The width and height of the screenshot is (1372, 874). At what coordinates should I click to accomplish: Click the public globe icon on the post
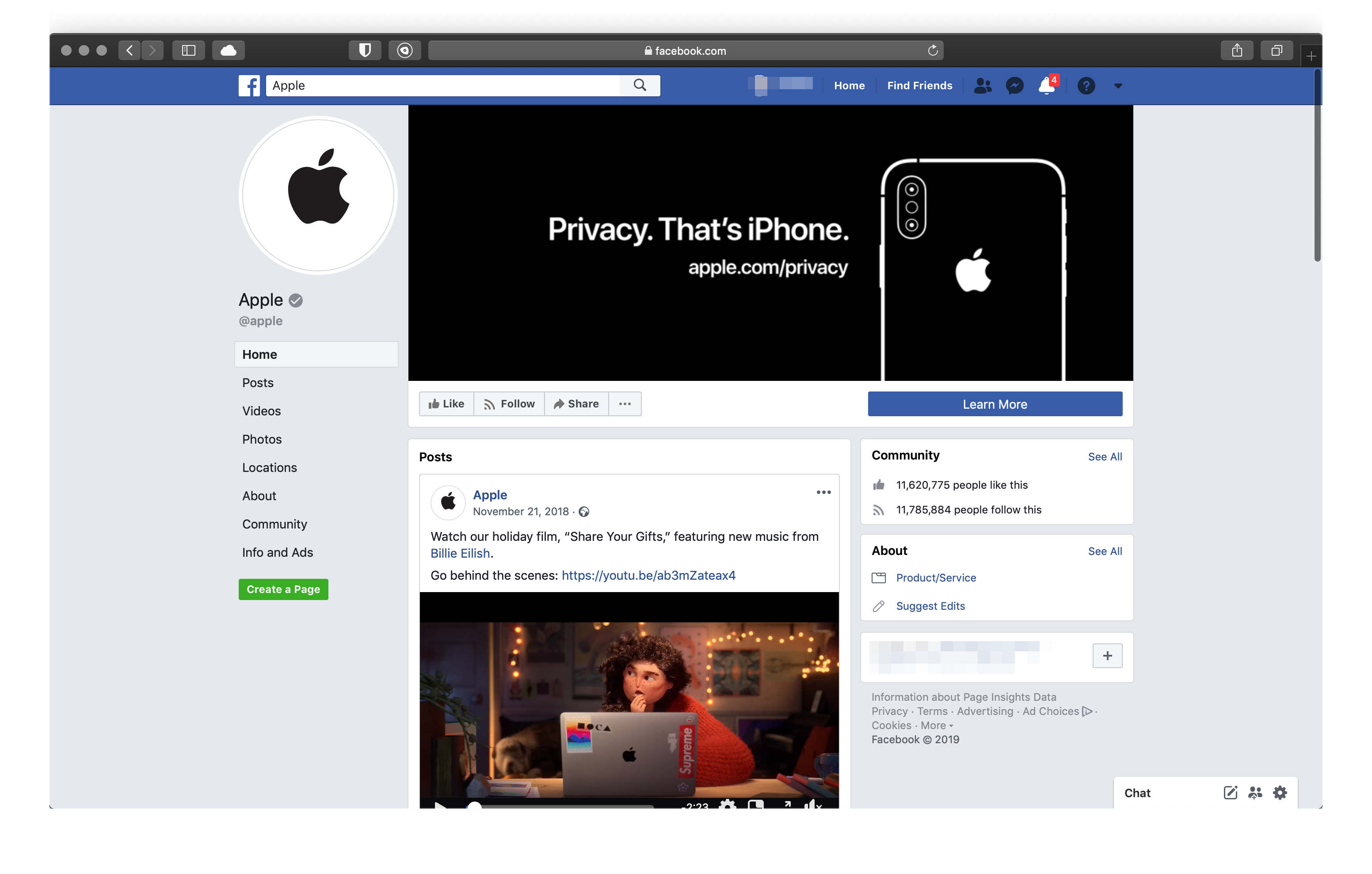[583, 512]
